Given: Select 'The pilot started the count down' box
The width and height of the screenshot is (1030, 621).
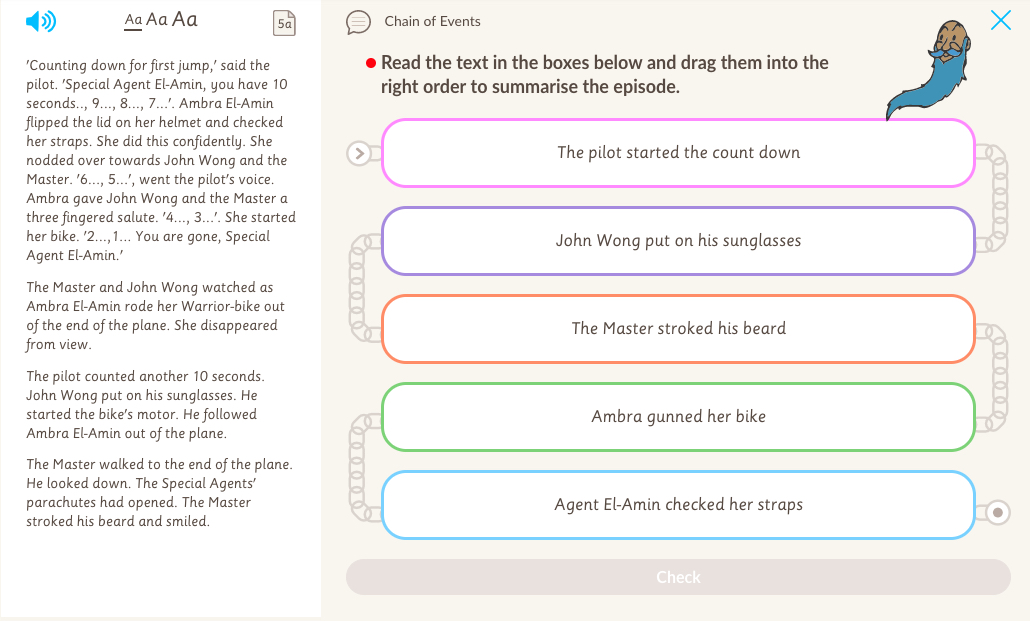Looking at the screenshot, I should click(678, 153).
